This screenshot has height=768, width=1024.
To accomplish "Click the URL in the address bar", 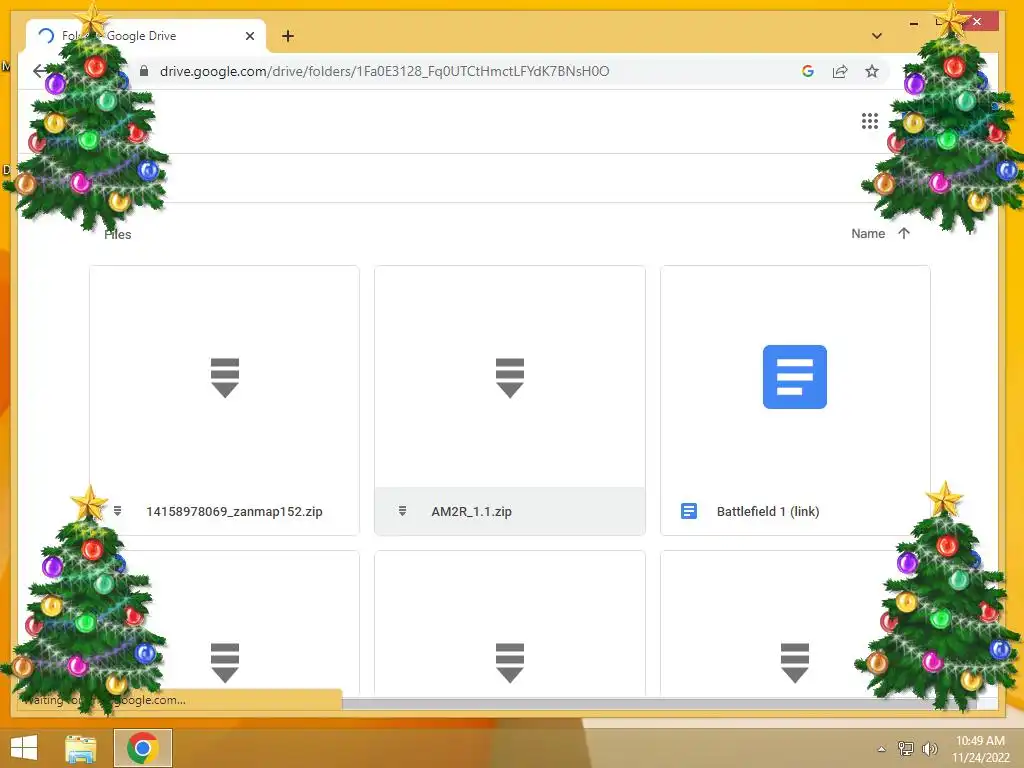I will 384,71.
